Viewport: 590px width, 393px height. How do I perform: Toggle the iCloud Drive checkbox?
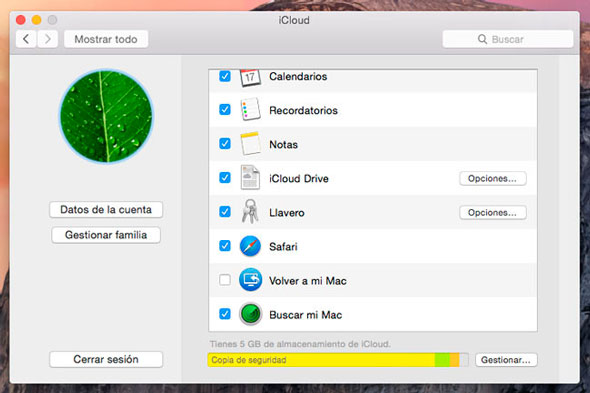tap(225, 177)
